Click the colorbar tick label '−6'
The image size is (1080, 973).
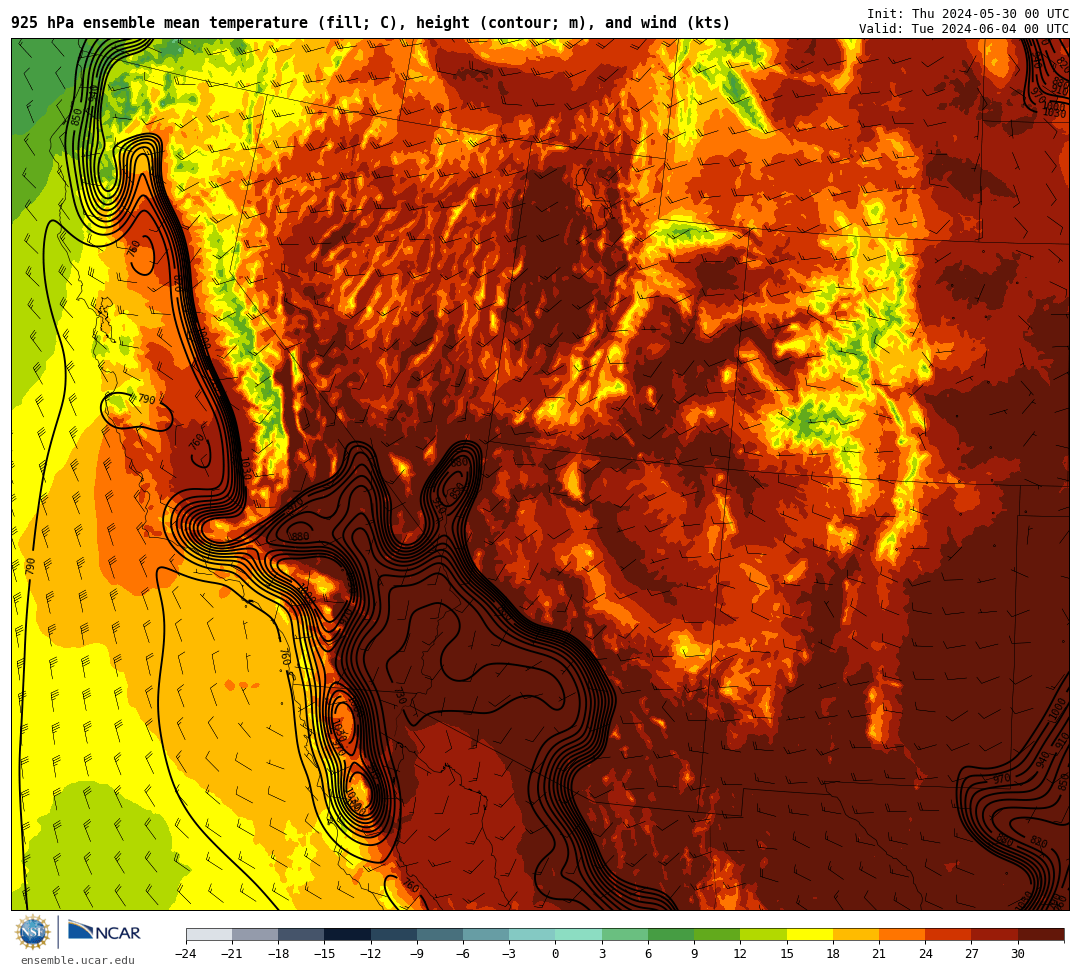pyautogui.click(x=463, y=954)
